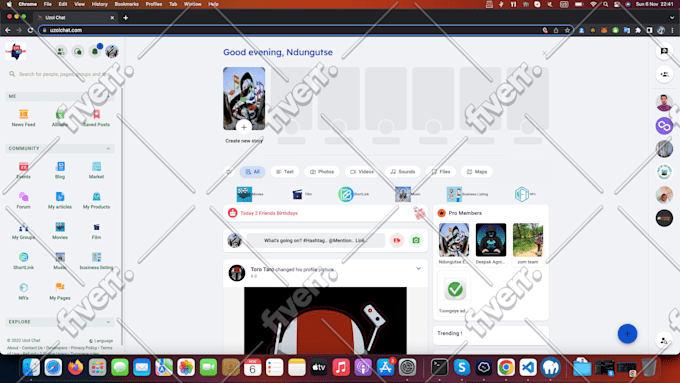Click the search people and pages field
The height and width of the screenshot is (383, 680).
61,74
